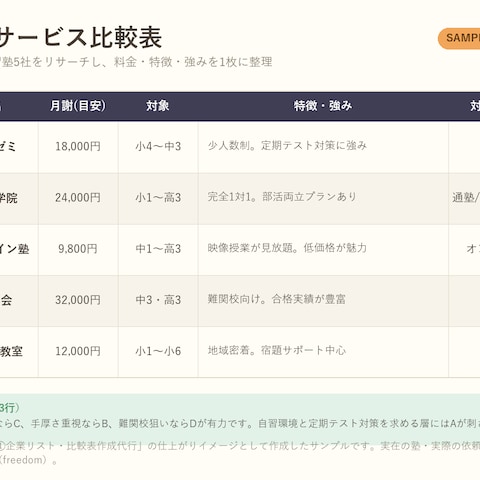Click the 32,000円 fee cell

[78, 300]
